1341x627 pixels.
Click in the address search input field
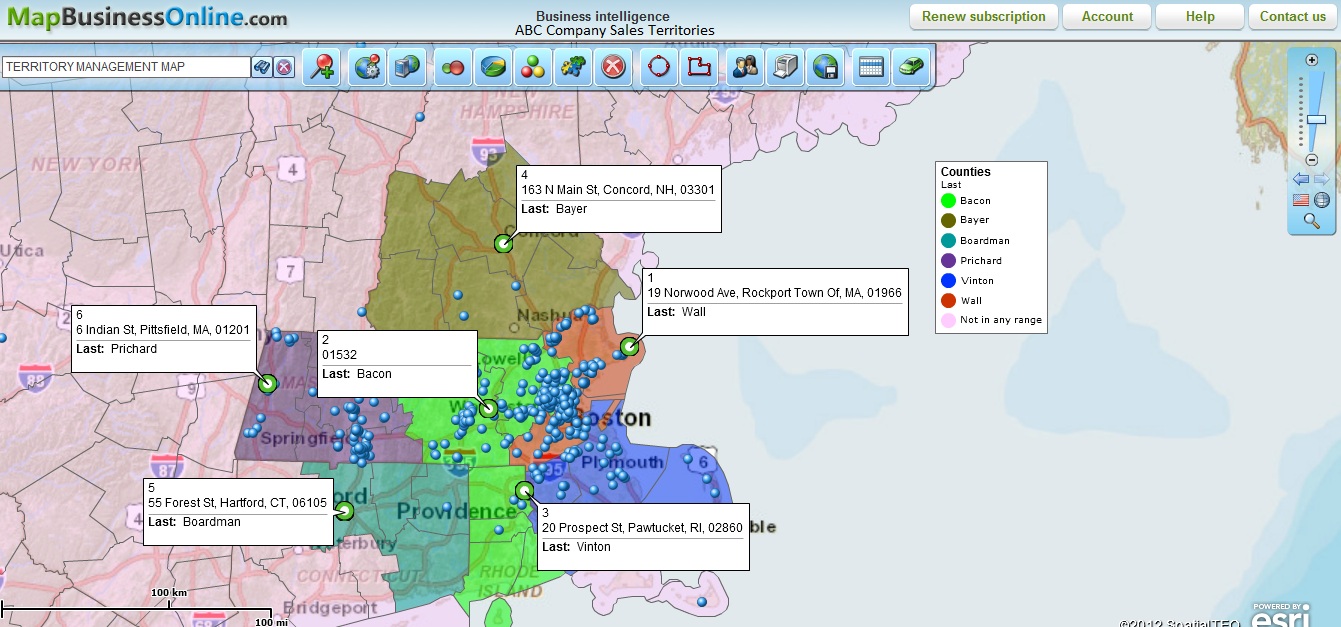(126, 67)
